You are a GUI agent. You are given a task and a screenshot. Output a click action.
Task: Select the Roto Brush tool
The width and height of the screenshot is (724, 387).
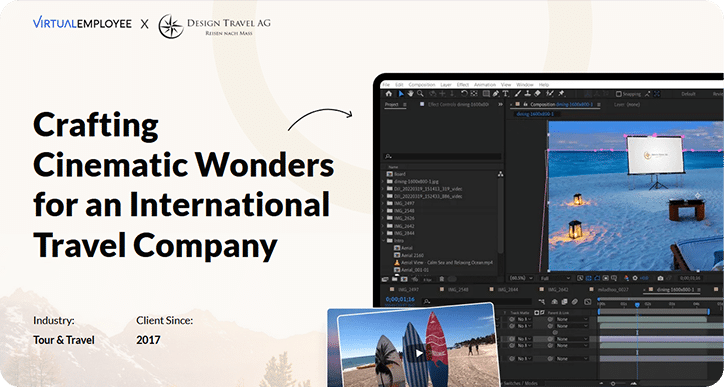pyautogui.click(x=549, y=93)
